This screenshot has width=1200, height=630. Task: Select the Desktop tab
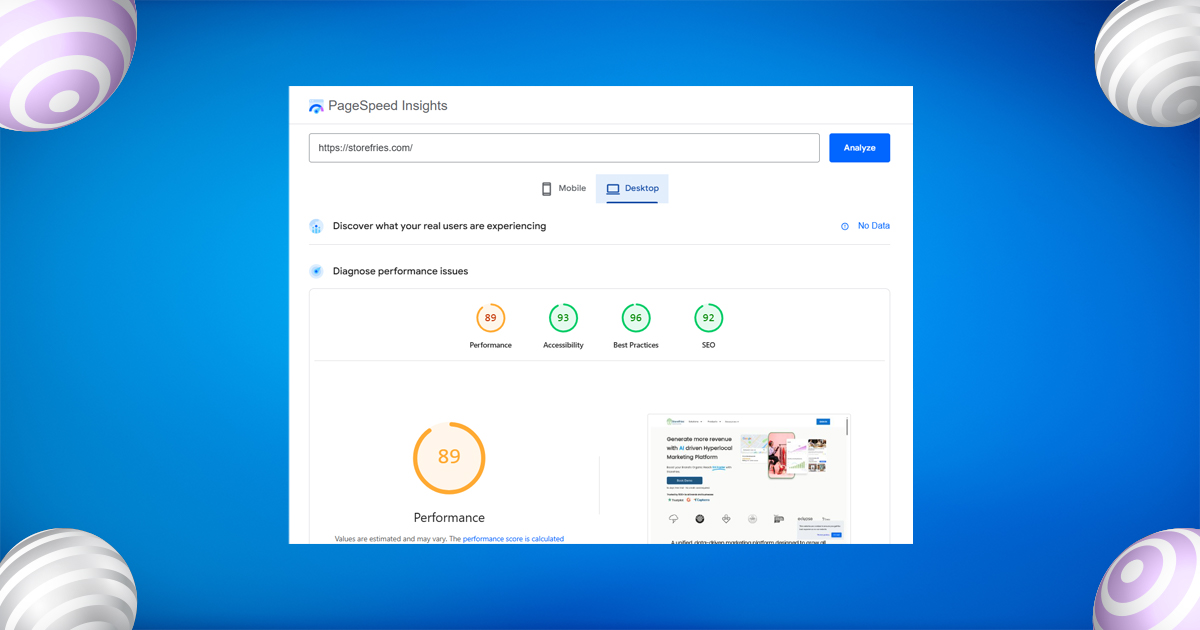(633, 188)
